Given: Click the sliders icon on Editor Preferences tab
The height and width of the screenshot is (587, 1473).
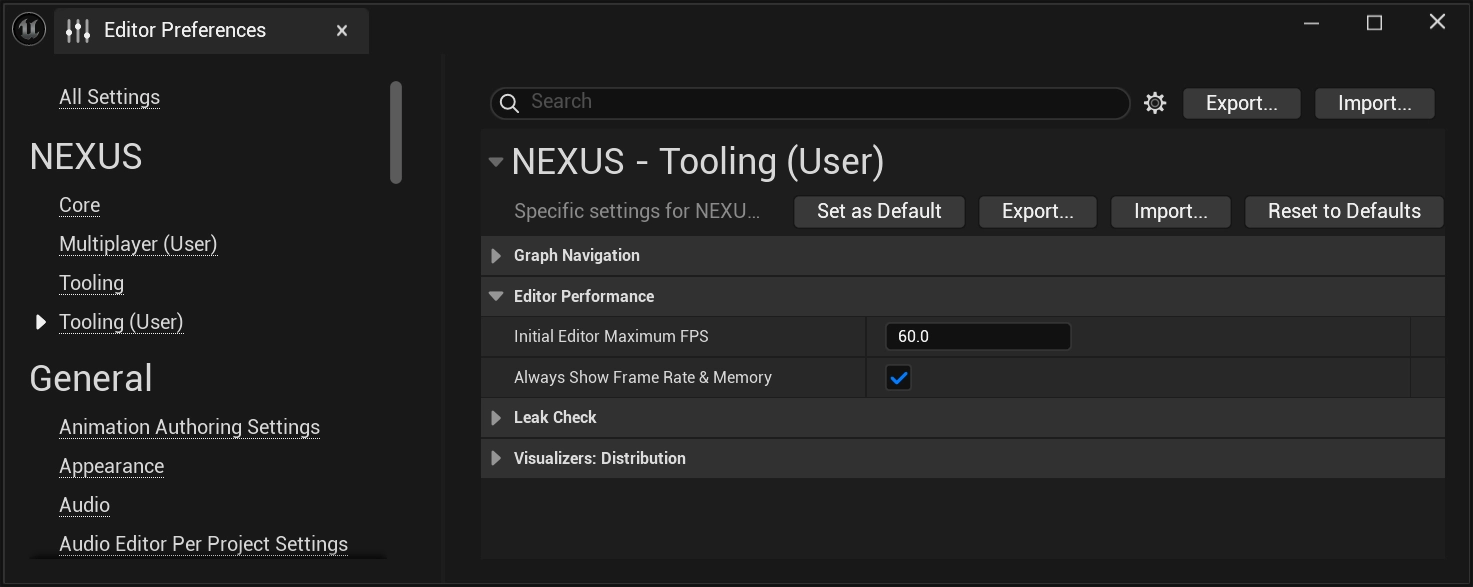Looking at the screenshot, I should (78, 30).
